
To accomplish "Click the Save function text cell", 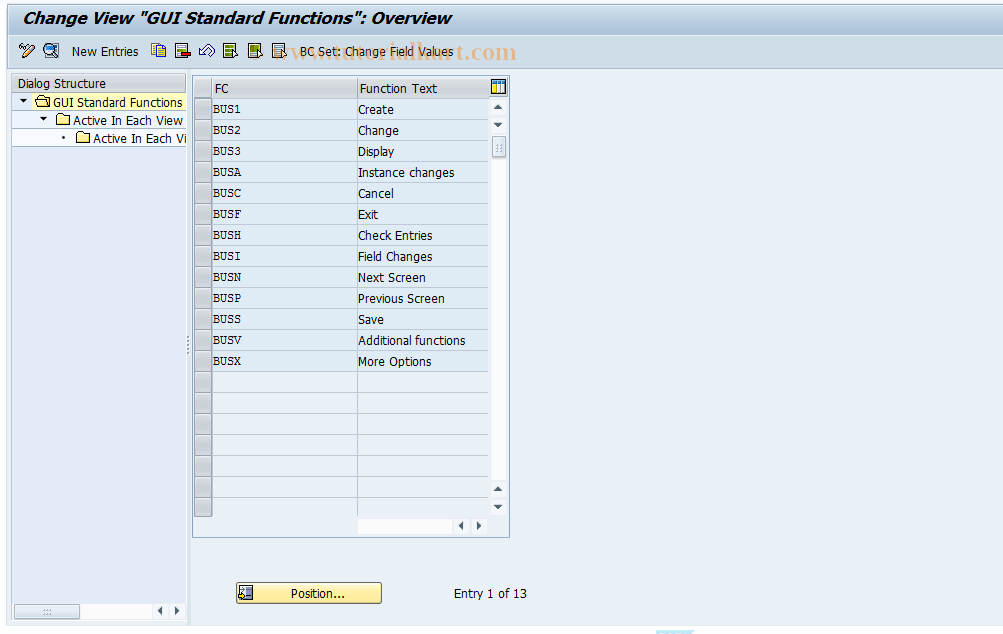I will [x=423, y=319].
